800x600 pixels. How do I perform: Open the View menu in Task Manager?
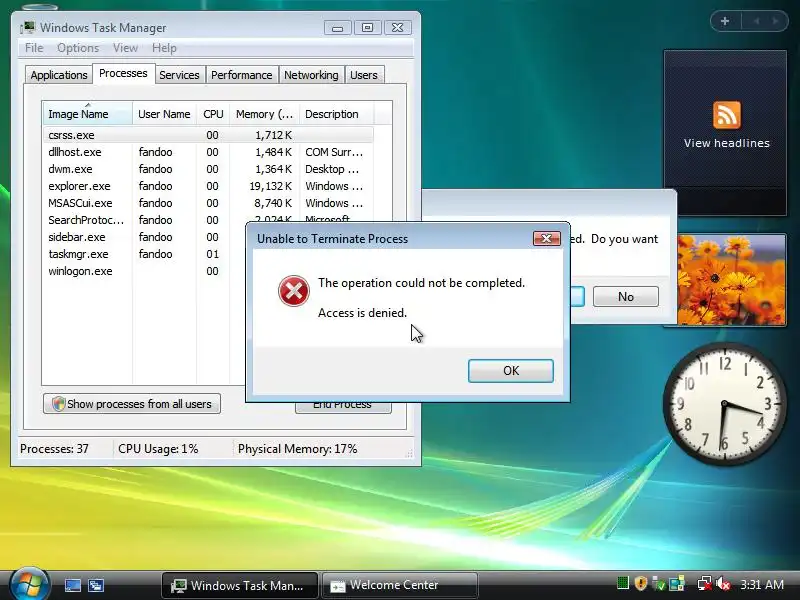[x=125, y=48]
